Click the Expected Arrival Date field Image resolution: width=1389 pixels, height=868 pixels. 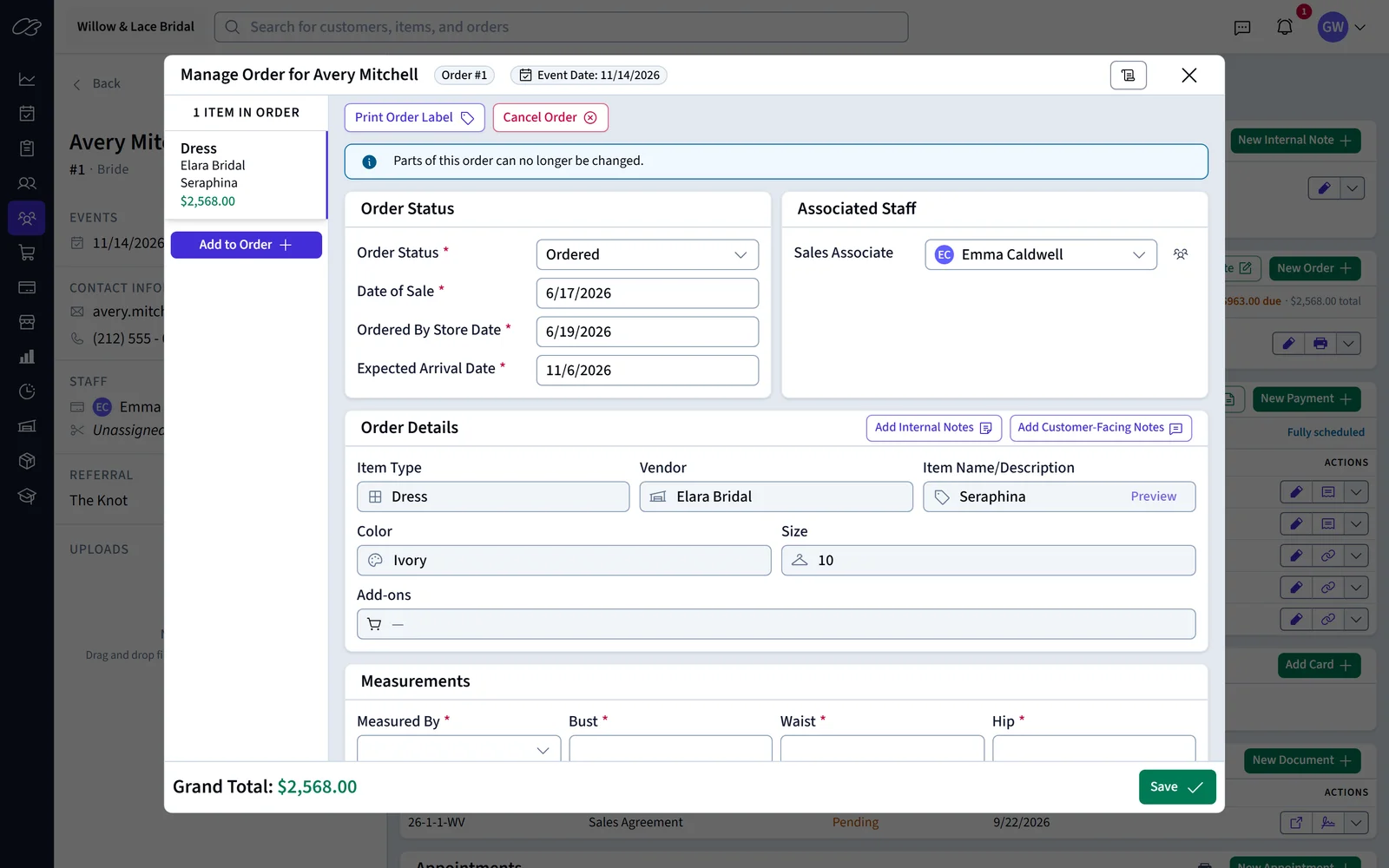(648, 371)
